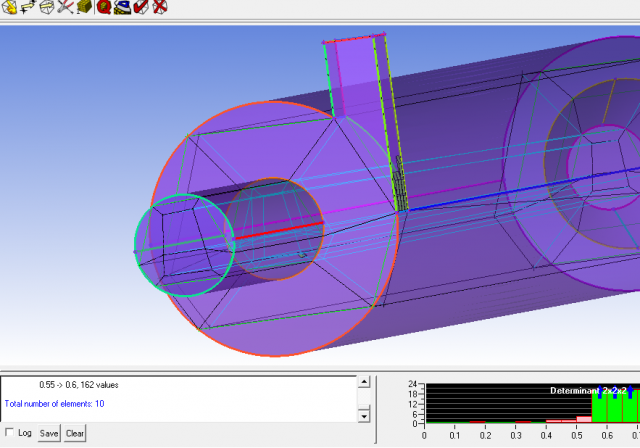640x448 pixels.
Task: Click the small green circle in viewport
Action: pos(184,245)
